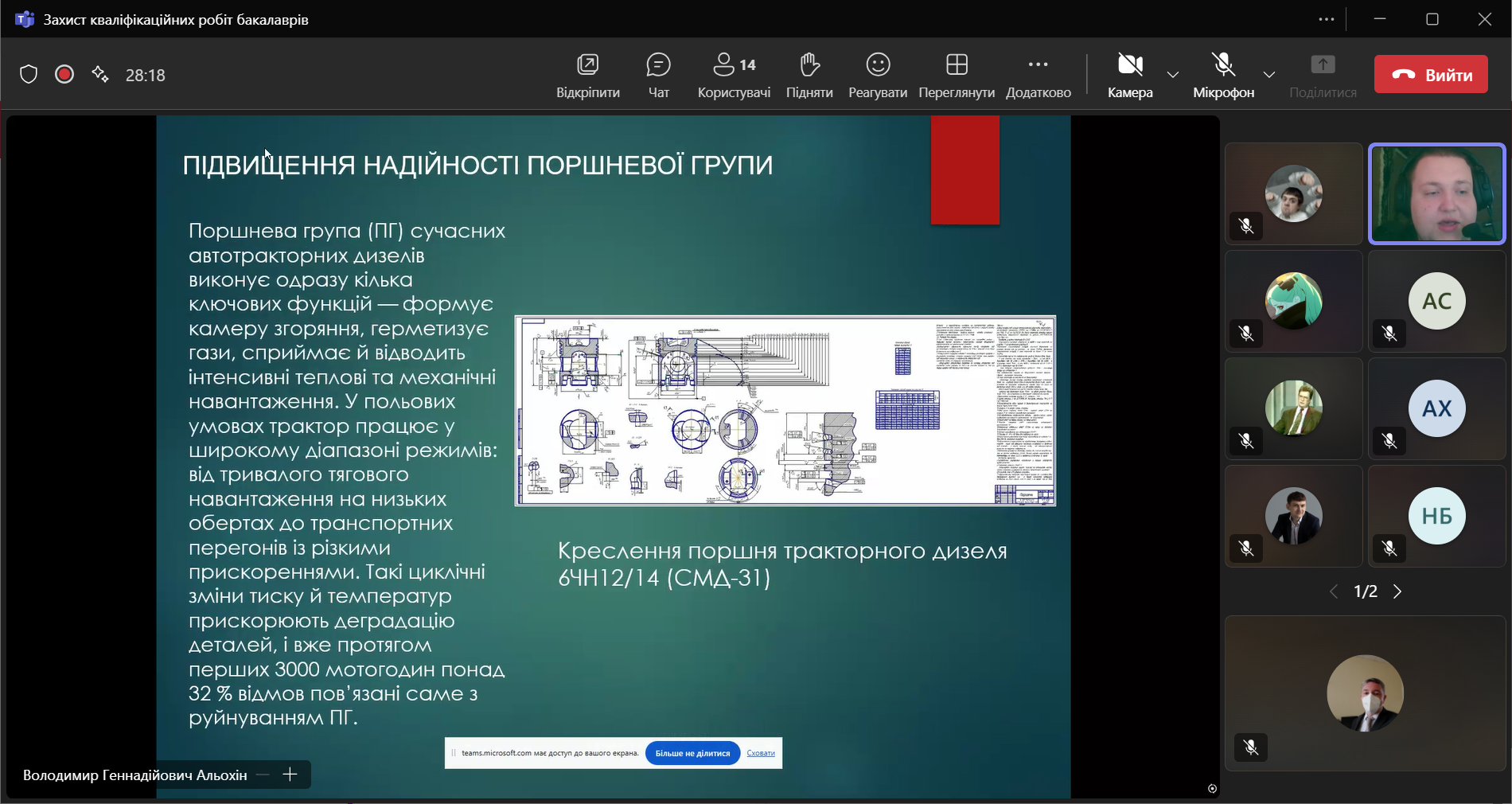Viewport: 1512px width, 804px height.
Task: Show the Користувачі participants list
Action: click(734, 75)
